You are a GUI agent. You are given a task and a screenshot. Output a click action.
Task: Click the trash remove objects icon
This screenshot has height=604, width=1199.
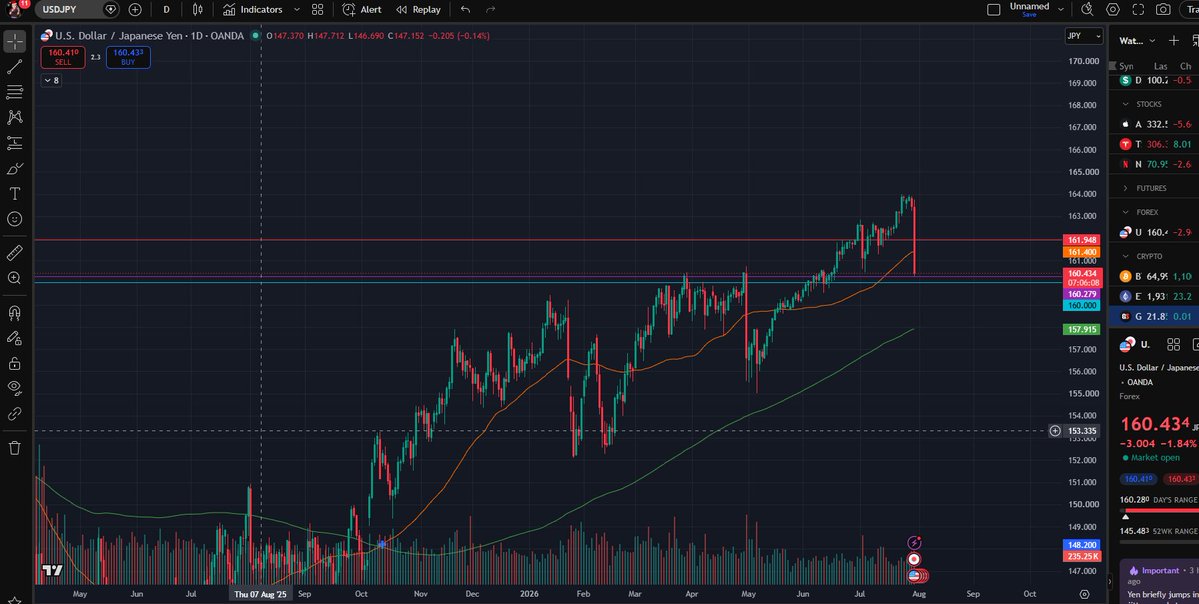click(x=15, y=448)
